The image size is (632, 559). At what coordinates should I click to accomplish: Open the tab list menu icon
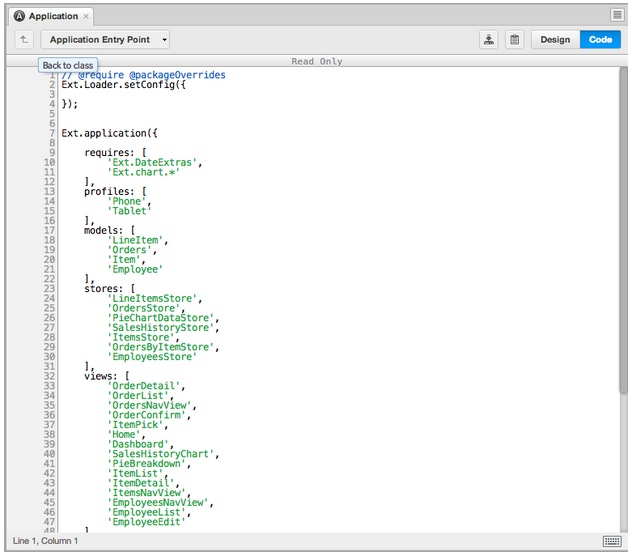click(617, 15)
